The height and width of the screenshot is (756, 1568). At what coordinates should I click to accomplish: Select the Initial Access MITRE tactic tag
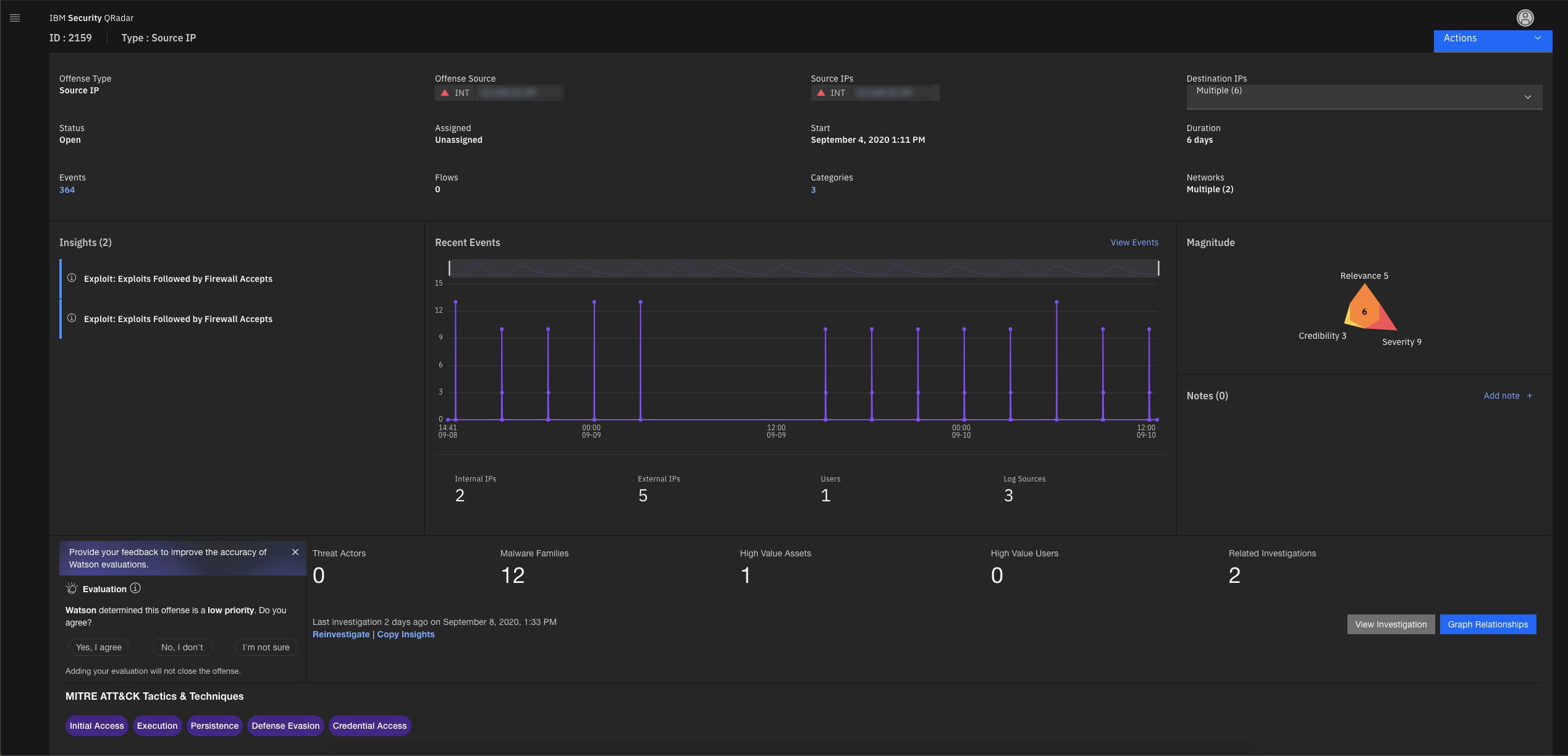(96, 725)
